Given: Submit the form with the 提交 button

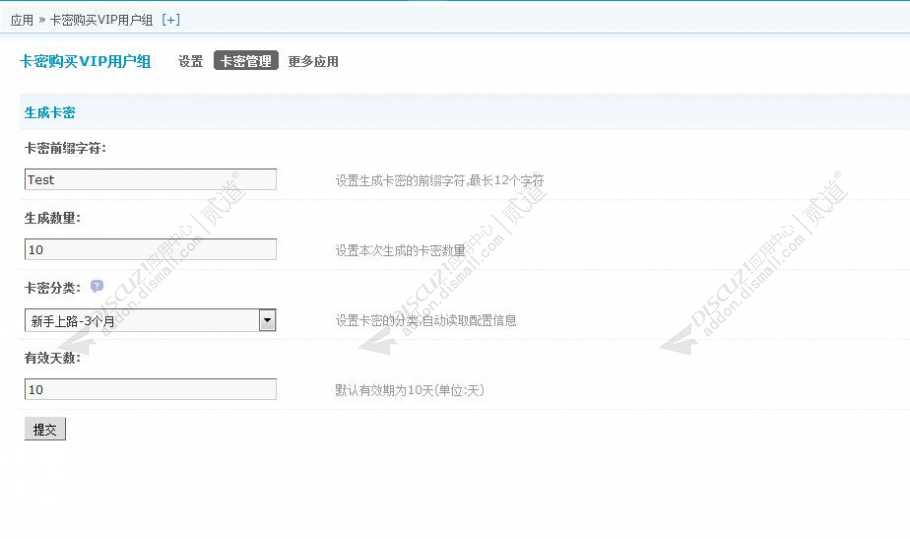Looking at the screenshot, I should [x=45, y=429].
